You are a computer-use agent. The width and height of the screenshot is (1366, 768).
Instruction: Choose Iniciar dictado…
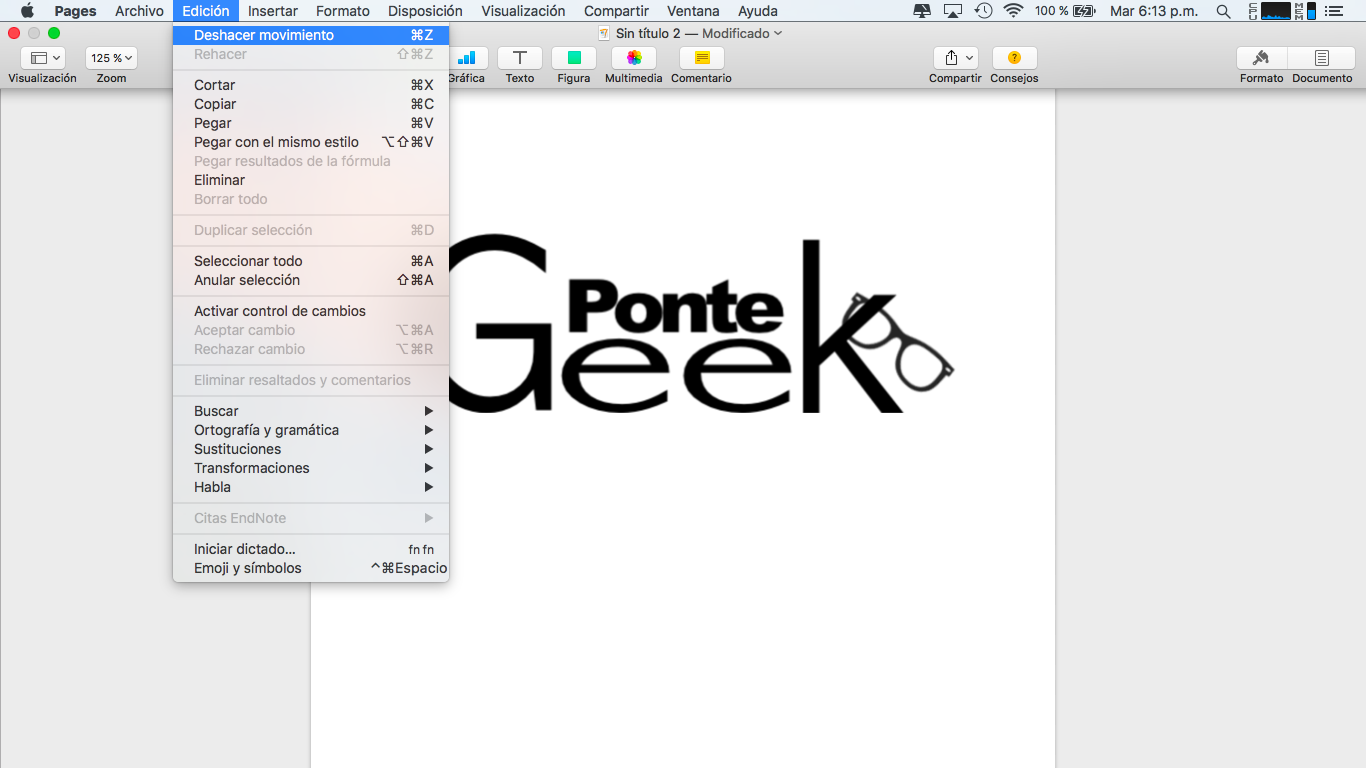click(x=311, y=549)
